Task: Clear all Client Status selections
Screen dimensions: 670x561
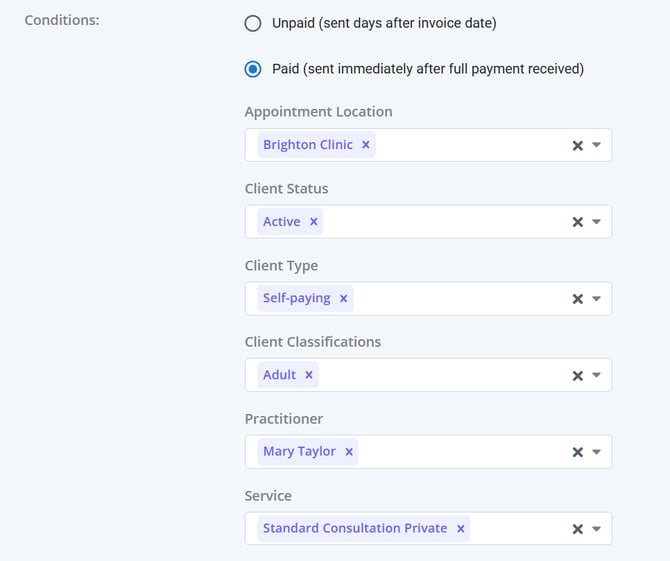Action: [577, 222]
